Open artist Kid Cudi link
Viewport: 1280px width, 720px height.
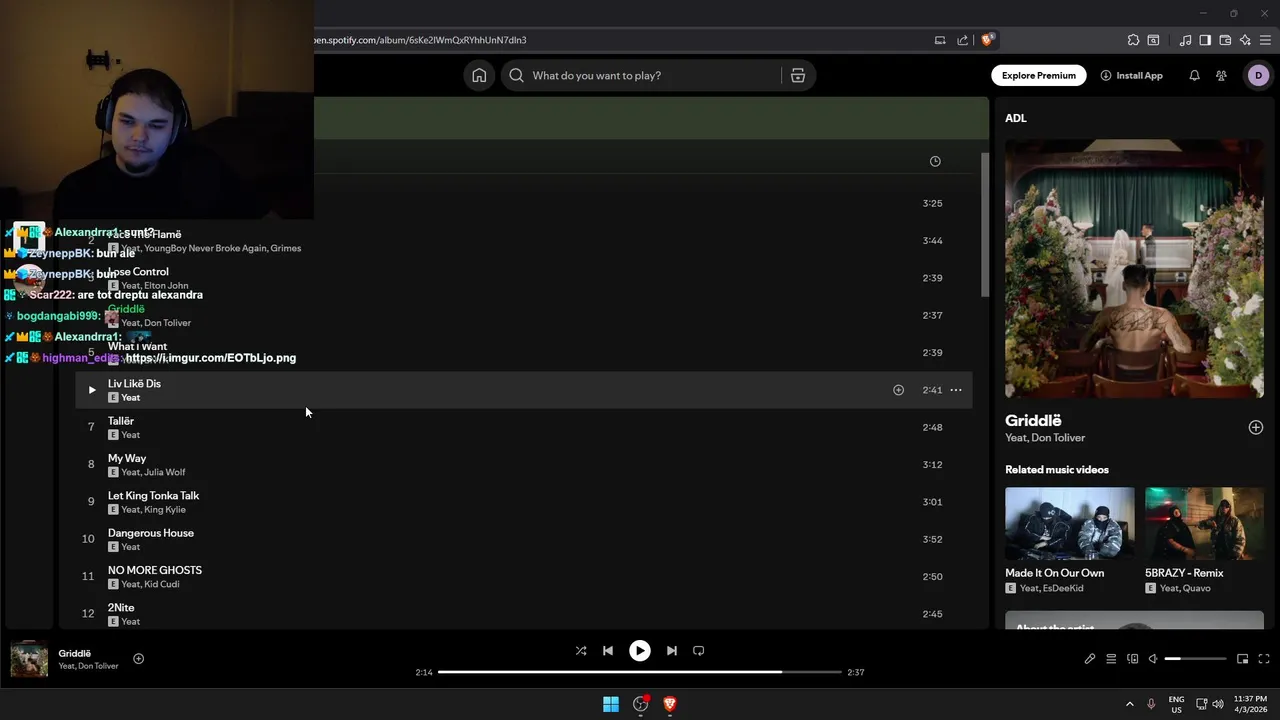click(162, 584)
